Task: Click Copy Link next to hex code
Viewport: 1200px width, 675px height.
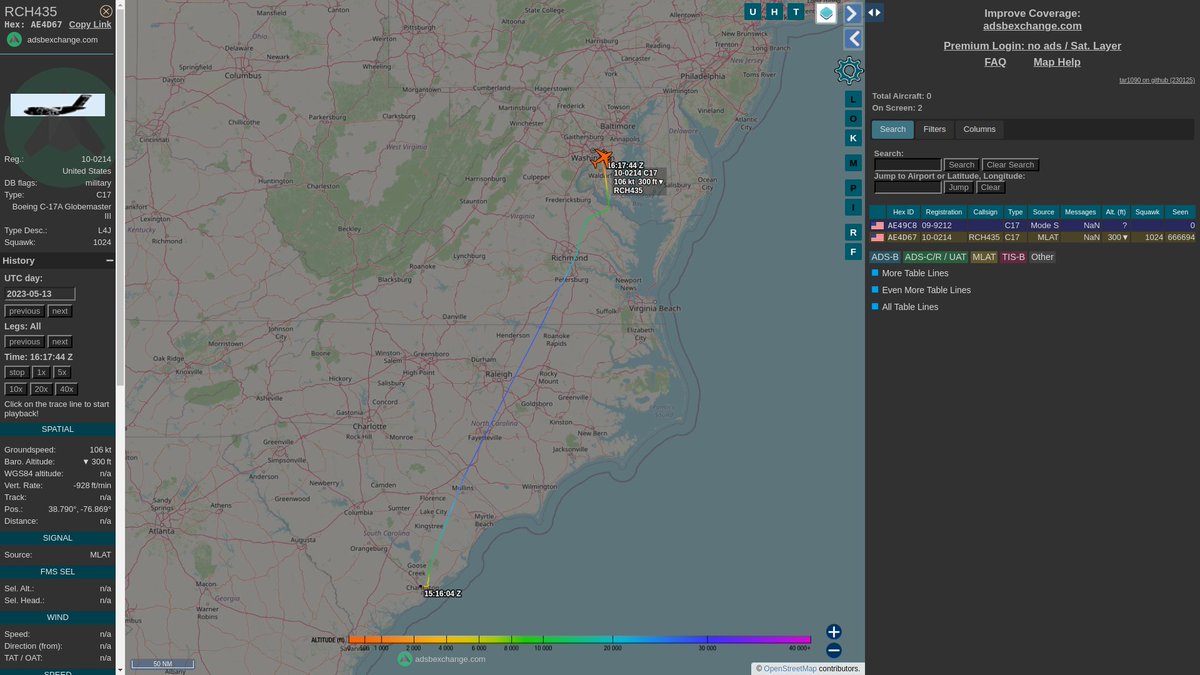Action: click(90, 24)
